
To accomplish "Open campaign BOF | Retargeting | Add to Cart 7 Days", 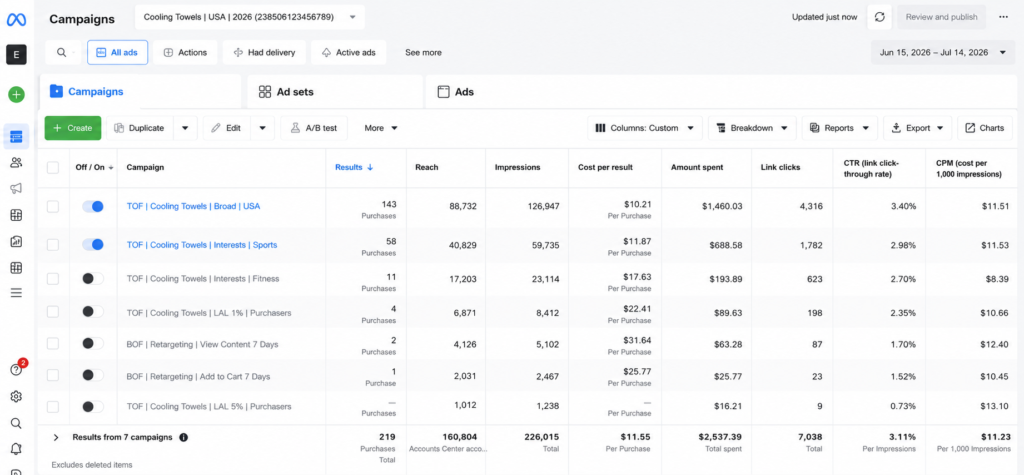I will click(199, 376).
